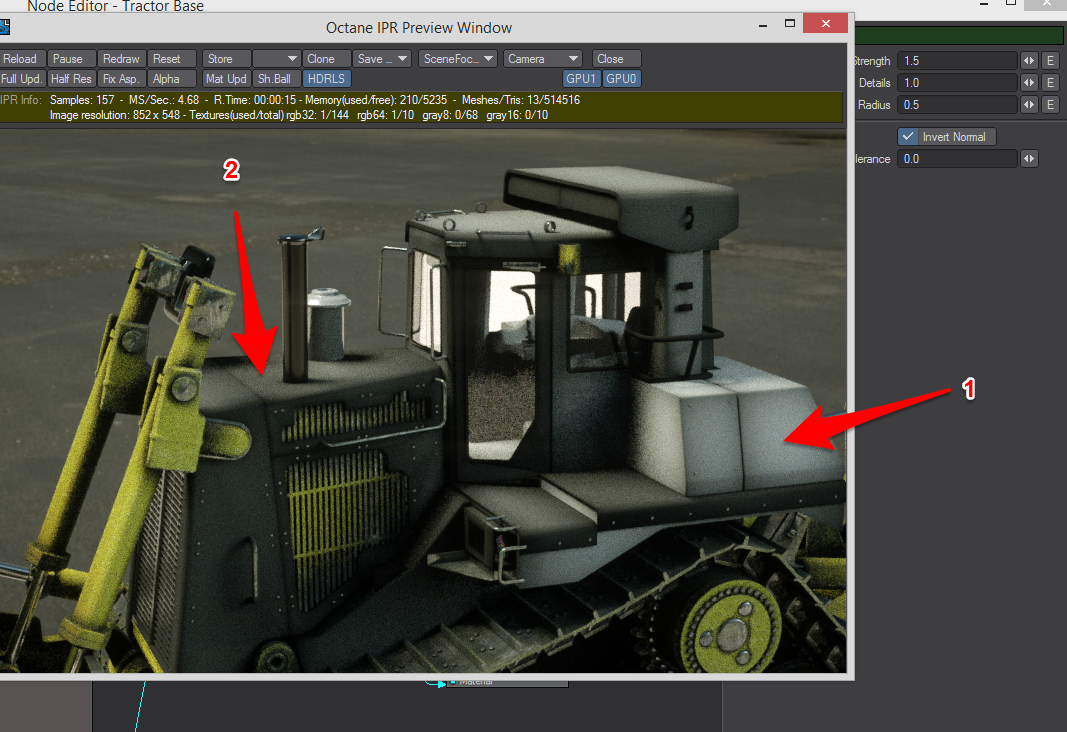Click the Tolerance value field 0.0
Screen dimensions: 1067x732
pos(957,159)
